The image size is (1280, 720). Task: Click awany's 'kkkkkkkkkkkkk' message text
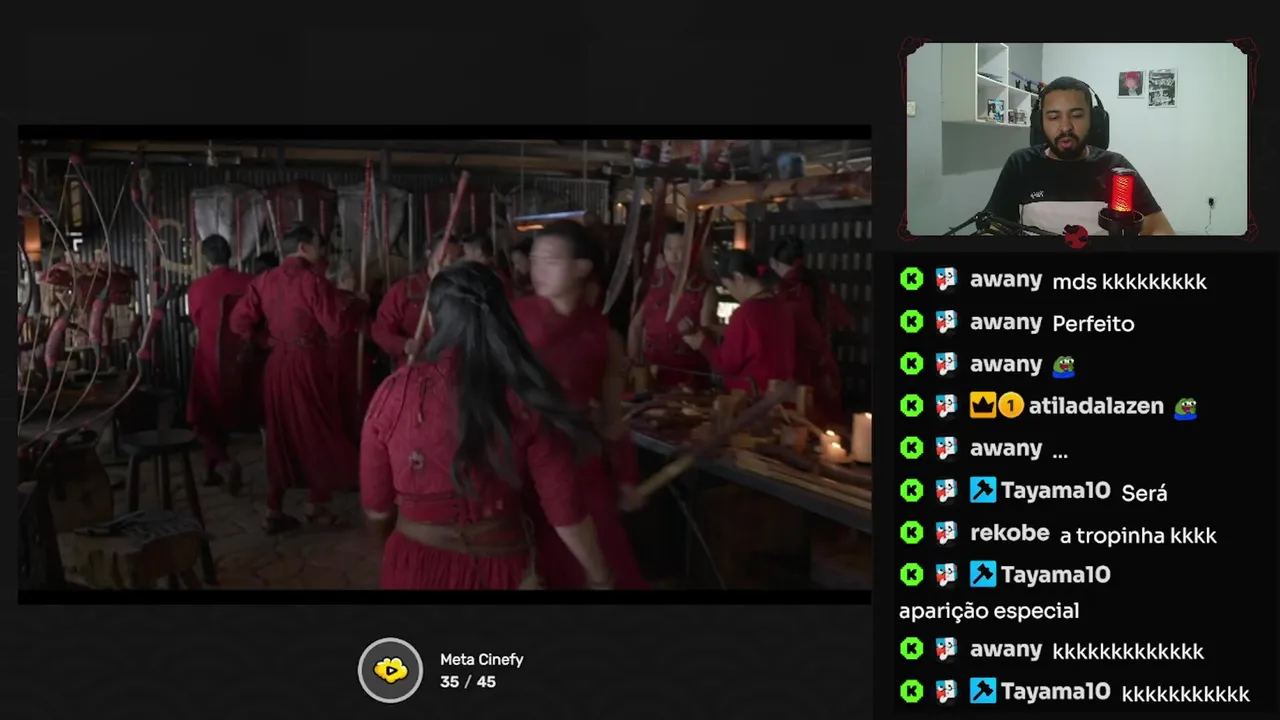pyautogui.click(x=1128, y=652)
